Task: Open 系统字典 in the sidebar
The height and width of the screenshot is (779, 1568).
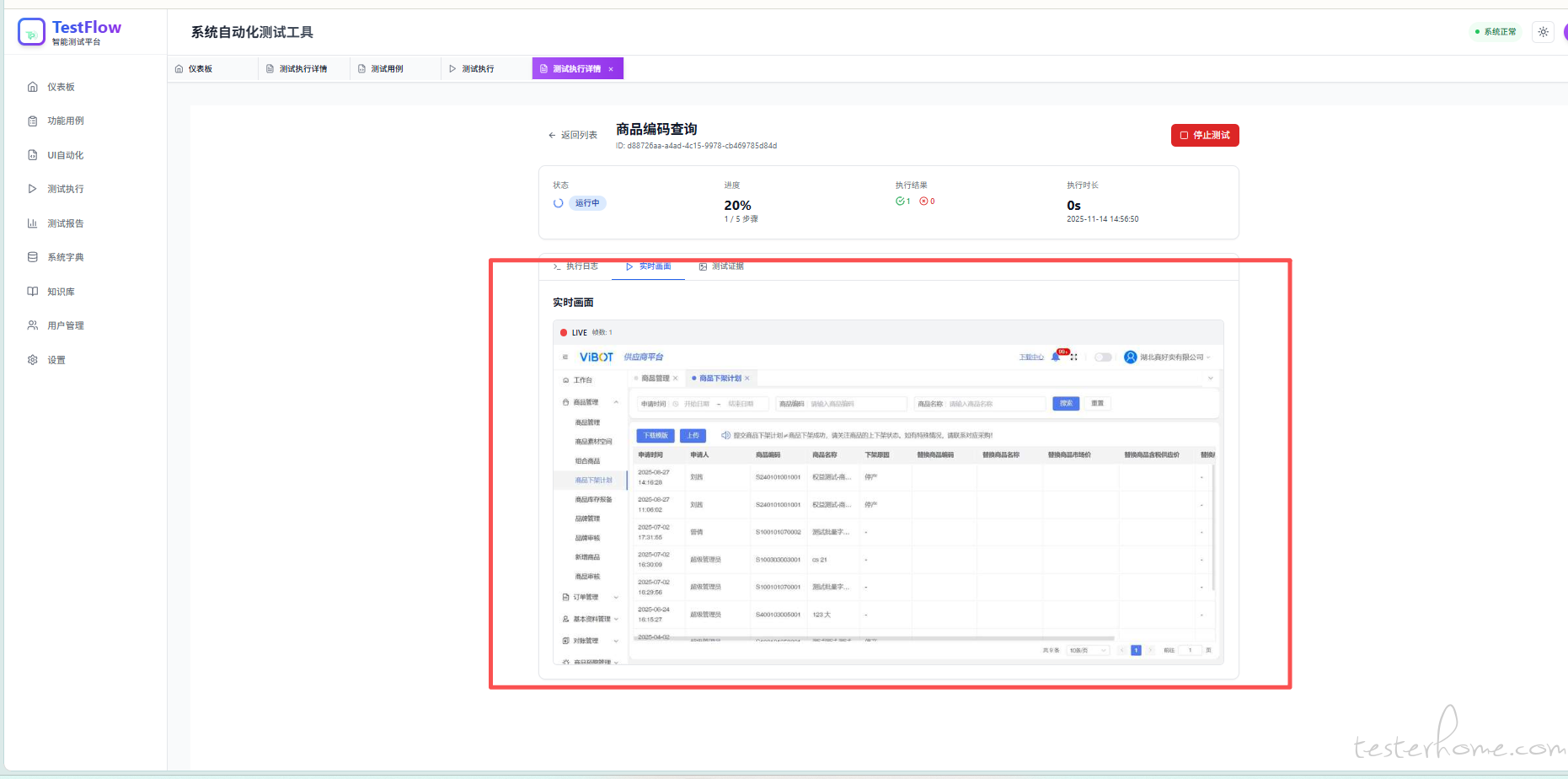Action: 65,257
